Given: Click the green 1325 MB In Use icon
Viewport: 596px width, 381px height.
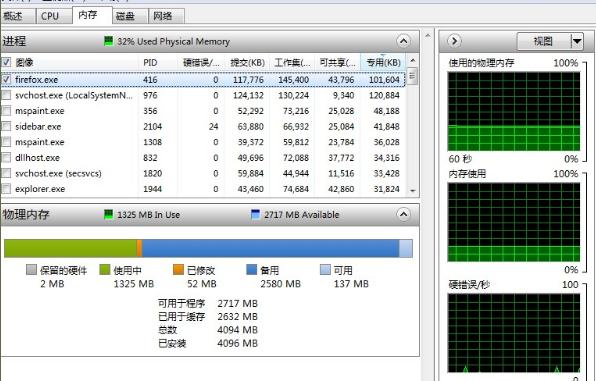Looking at the screenshot, I should (109, 214).
